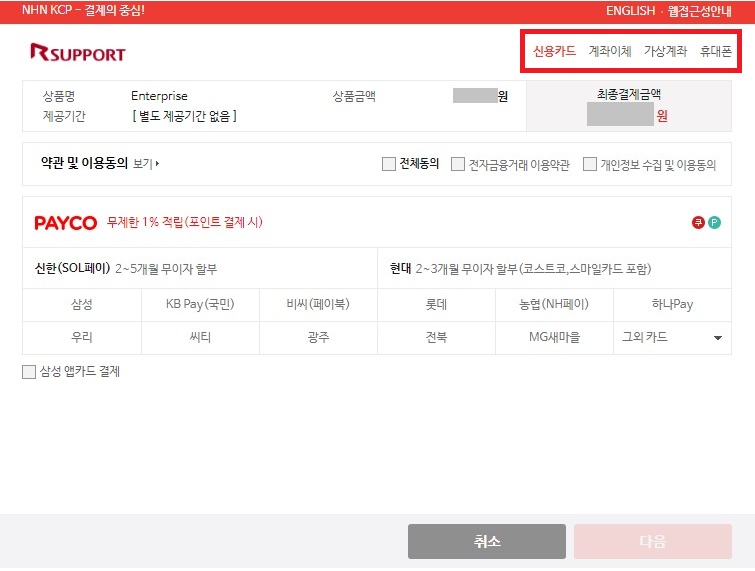The image size is (755, 571).
Task: Check 전자금융거래 이용약관 checkbox
Action: [458, 164]
